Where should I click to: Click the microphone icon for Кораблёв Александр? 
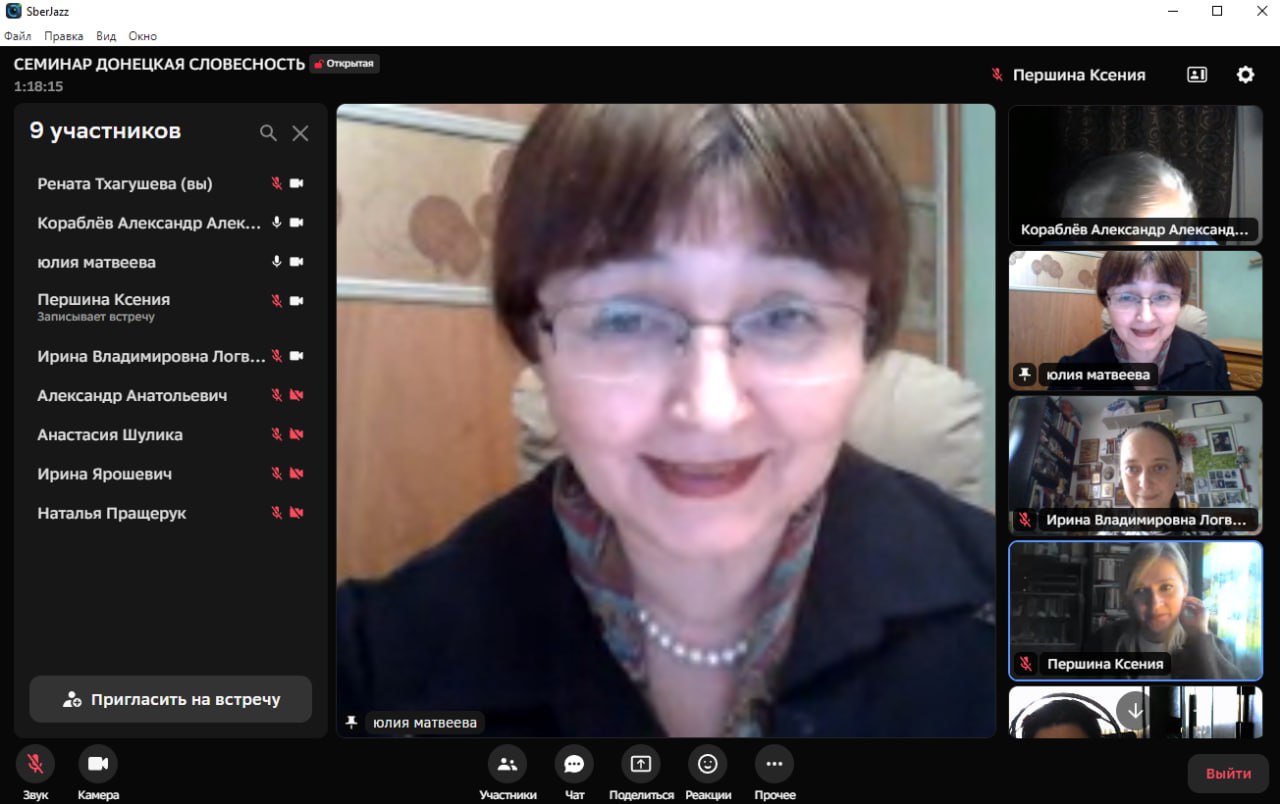[x=277, y=223]
